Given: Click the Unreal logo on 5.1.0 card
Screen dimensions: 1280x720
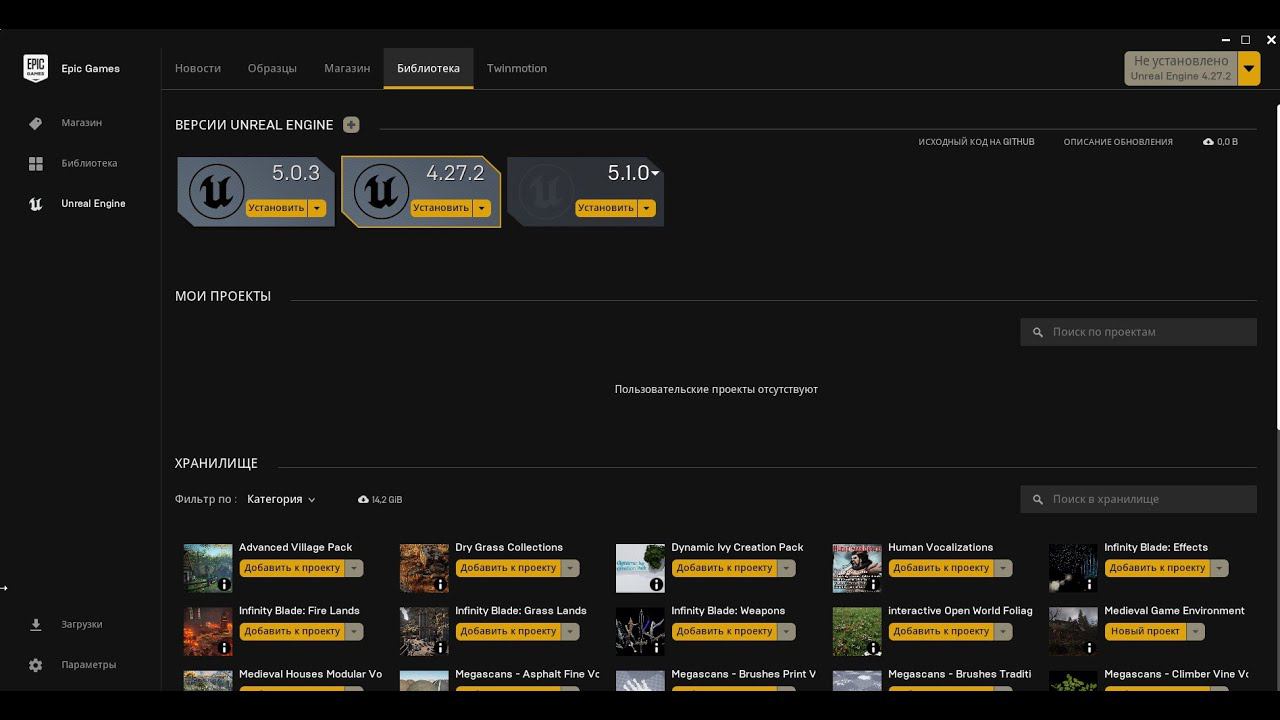Looking at the screenshot, I should coord(546,191).
